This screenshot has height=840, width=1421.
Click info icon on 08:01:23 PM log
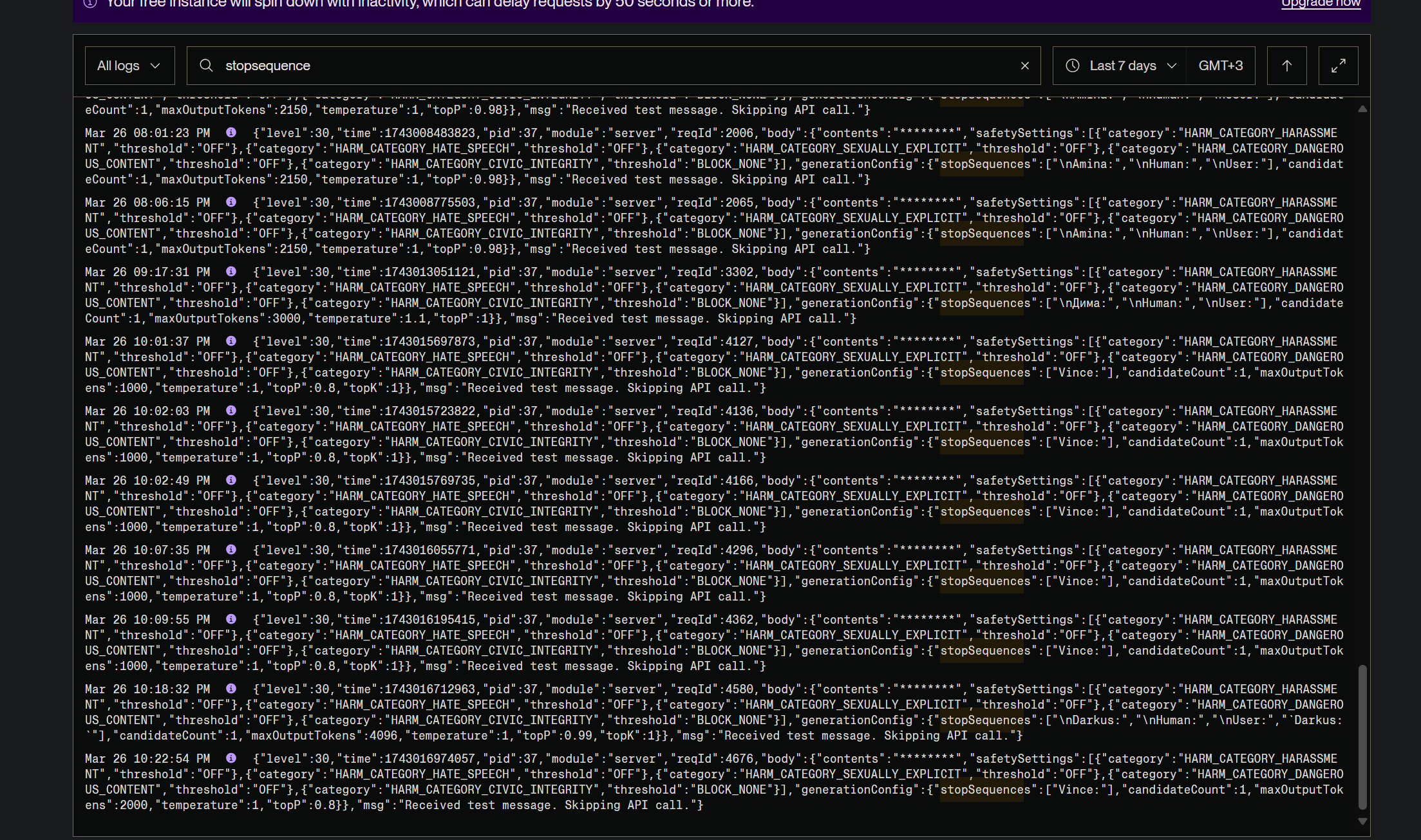tap(231, 133)
